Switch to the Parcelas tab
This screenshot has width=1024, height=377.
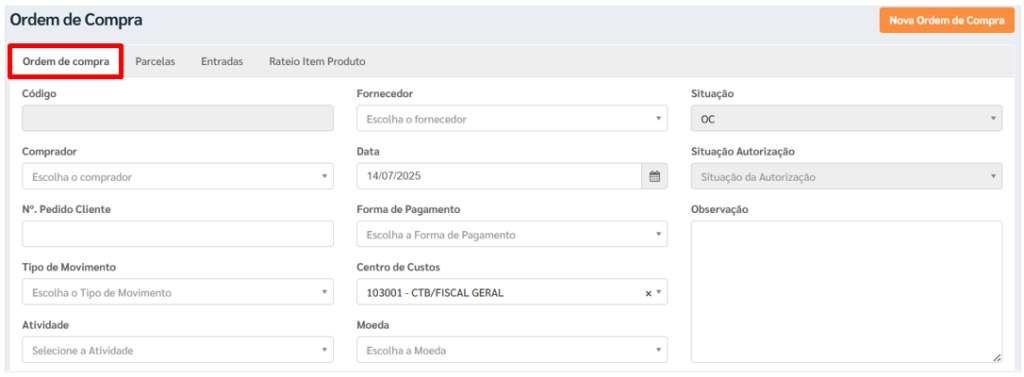click(155, 61)
